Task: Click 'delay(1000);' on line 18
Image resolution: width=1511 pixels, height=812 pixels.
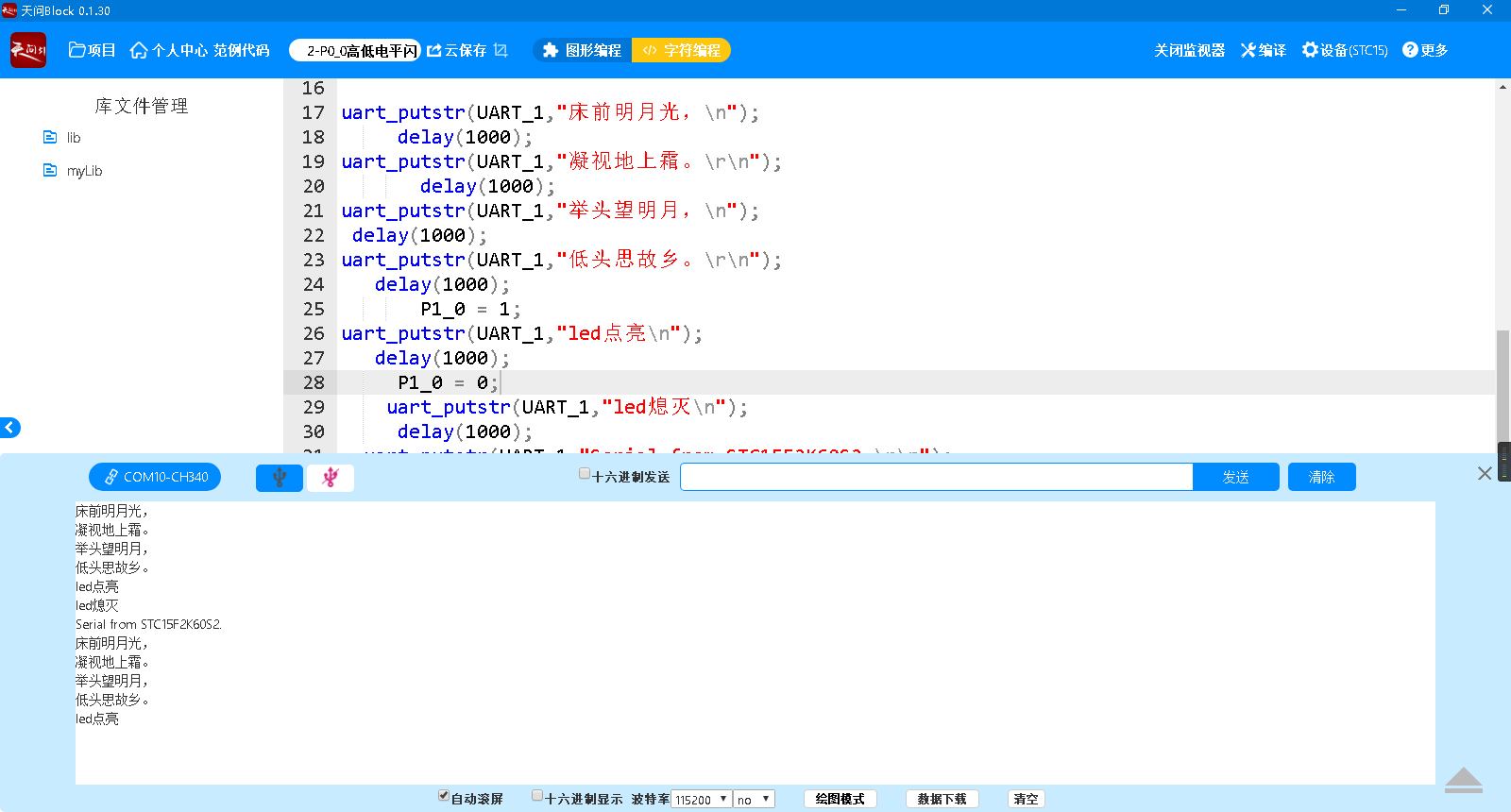Action: 465,137
